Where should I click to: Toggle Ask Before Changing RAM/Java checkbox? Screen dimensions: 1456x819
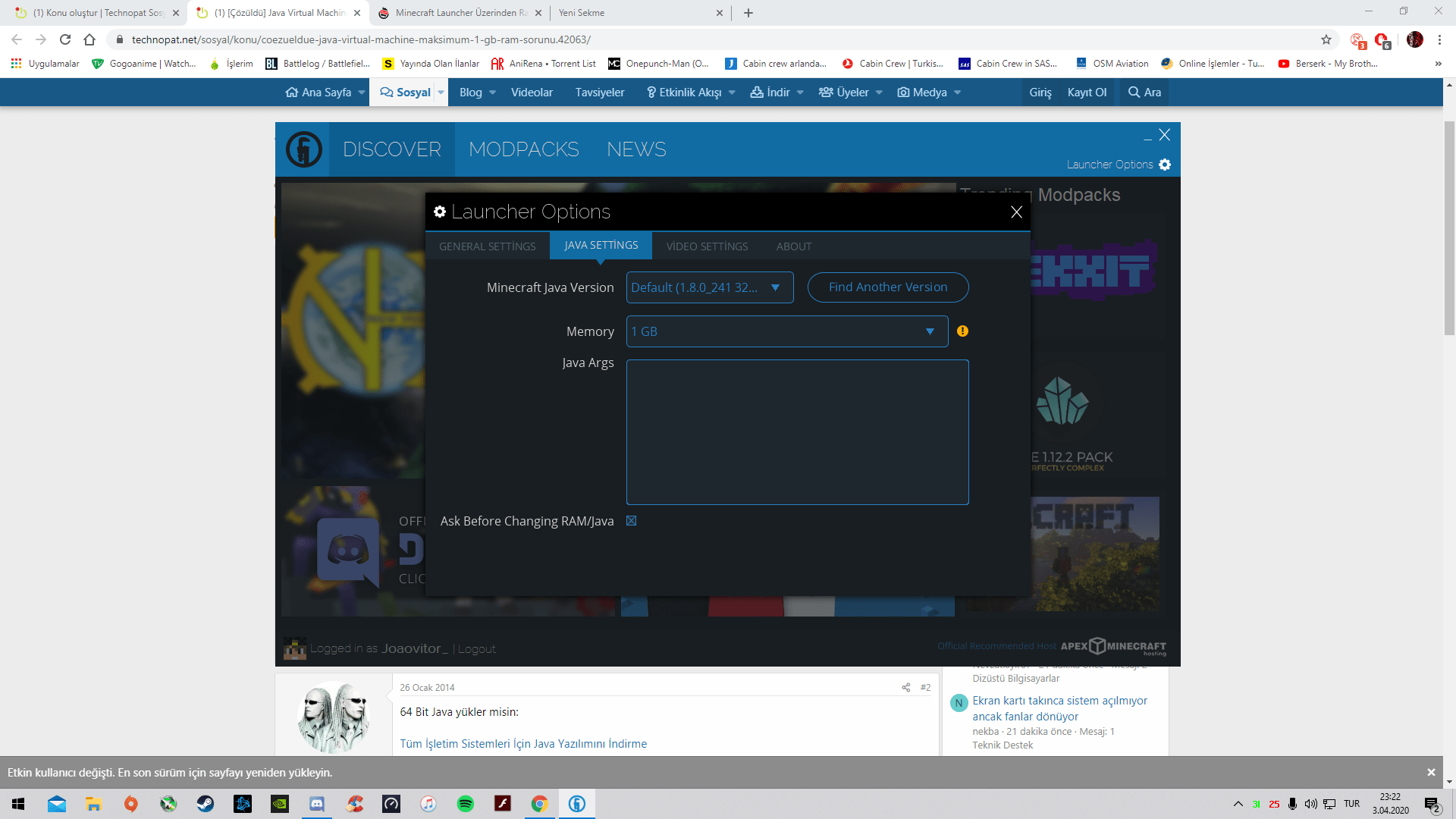click(631, 521)
